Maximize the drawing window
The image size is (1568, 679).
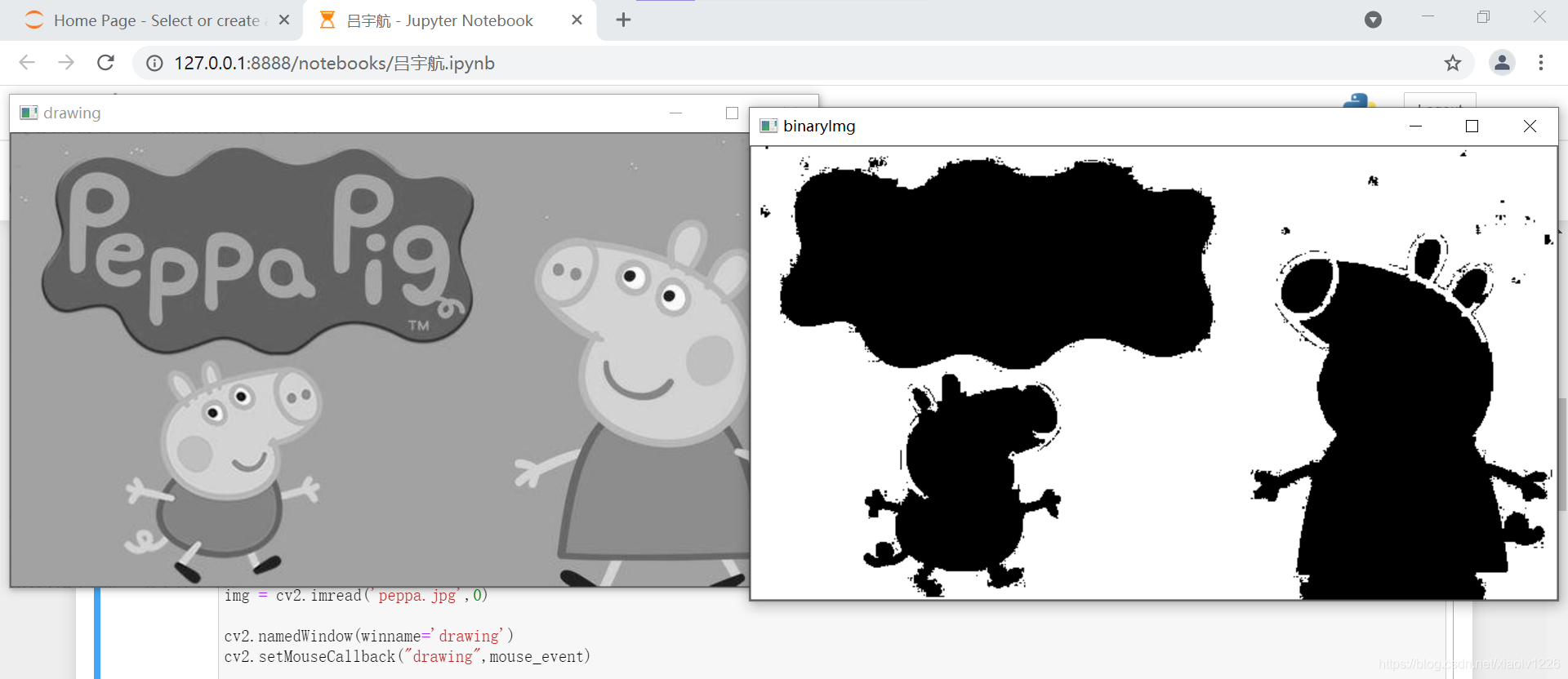pos(732,113)
